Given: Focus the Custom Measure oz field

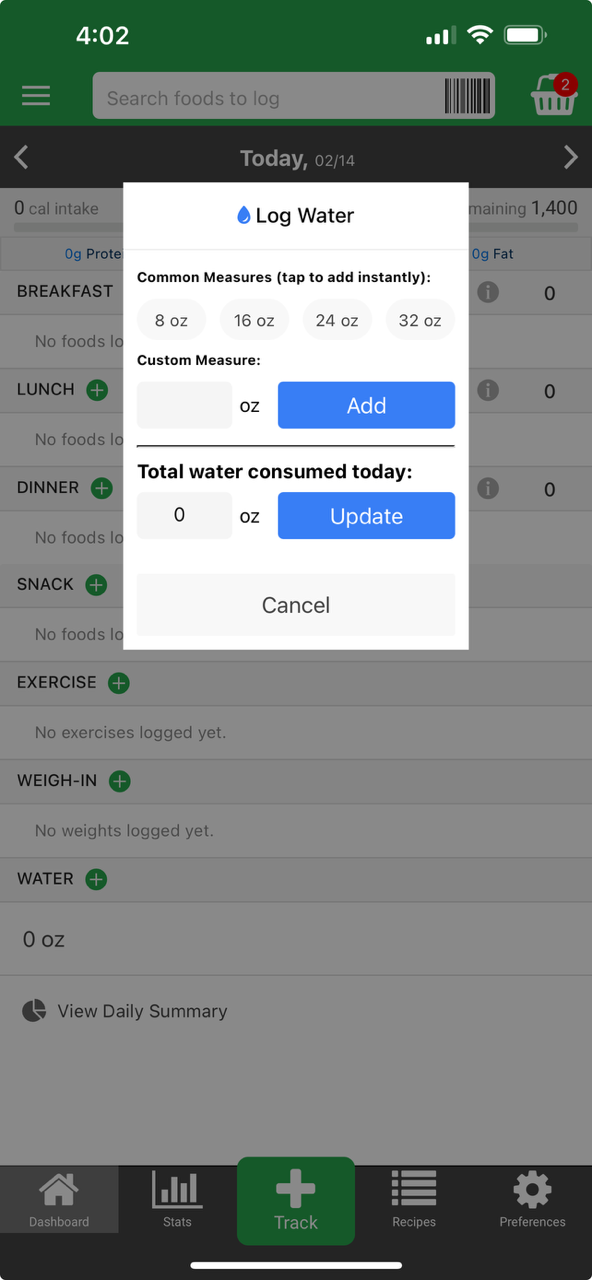Looking at the screenshot, I should (184, 405).
